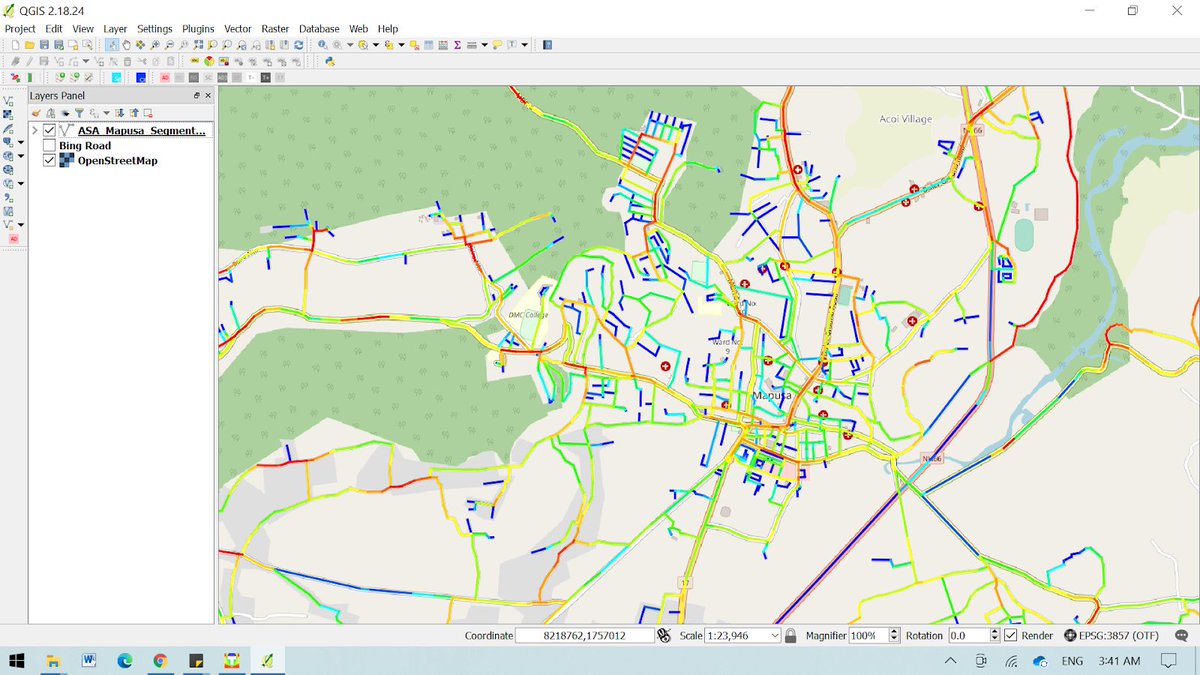The width and height of the screenshot is (1200, 675).
Task: Open dropdown arrow next to Identify tool
Action: pos(349,45)
